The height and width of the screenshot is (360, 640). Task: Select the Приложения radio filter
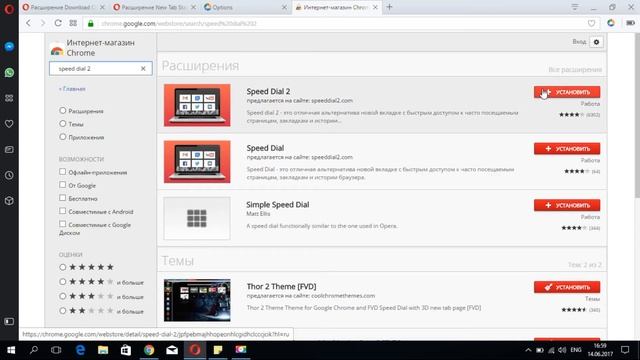point(62,136)
